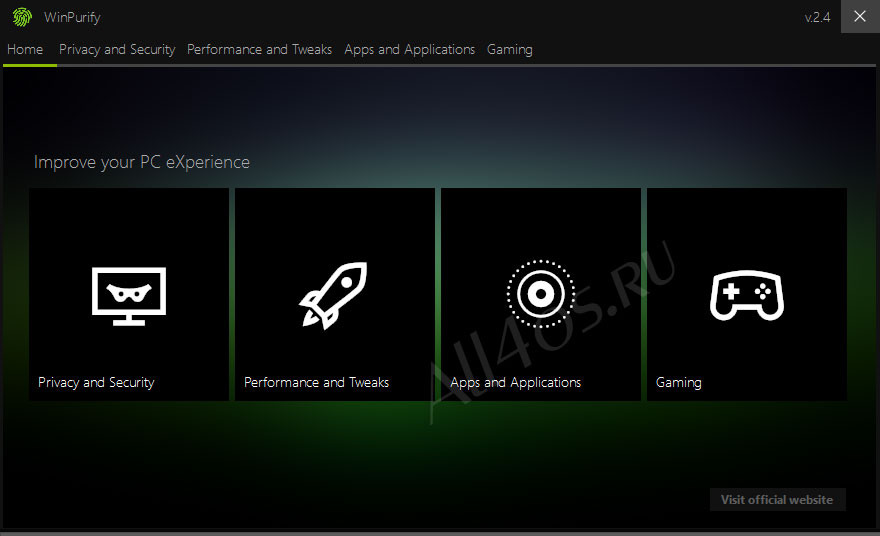Screen dimensions: 880x536
Task: Click the v.2.4 version text
Action: [x=817, y=17]
